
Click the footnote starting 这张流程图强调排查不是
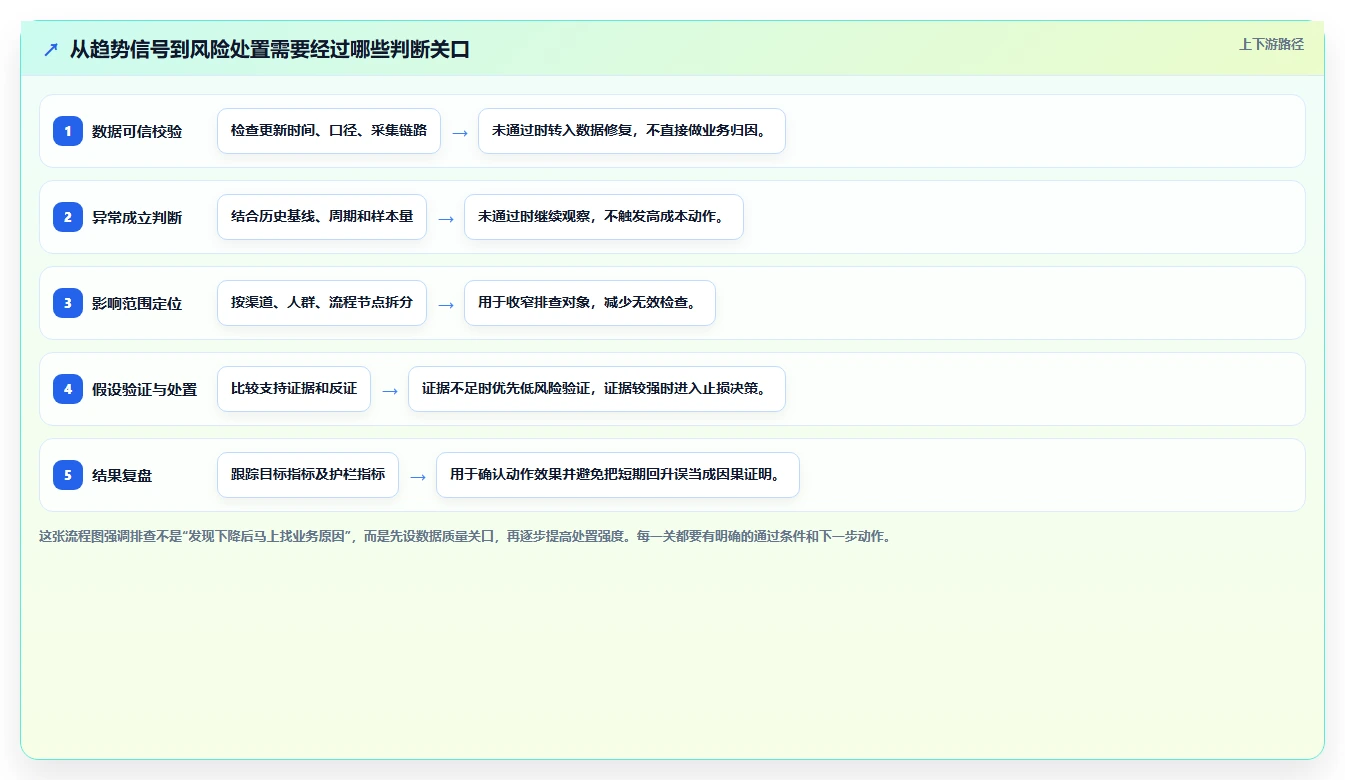[x=465, y=536]
